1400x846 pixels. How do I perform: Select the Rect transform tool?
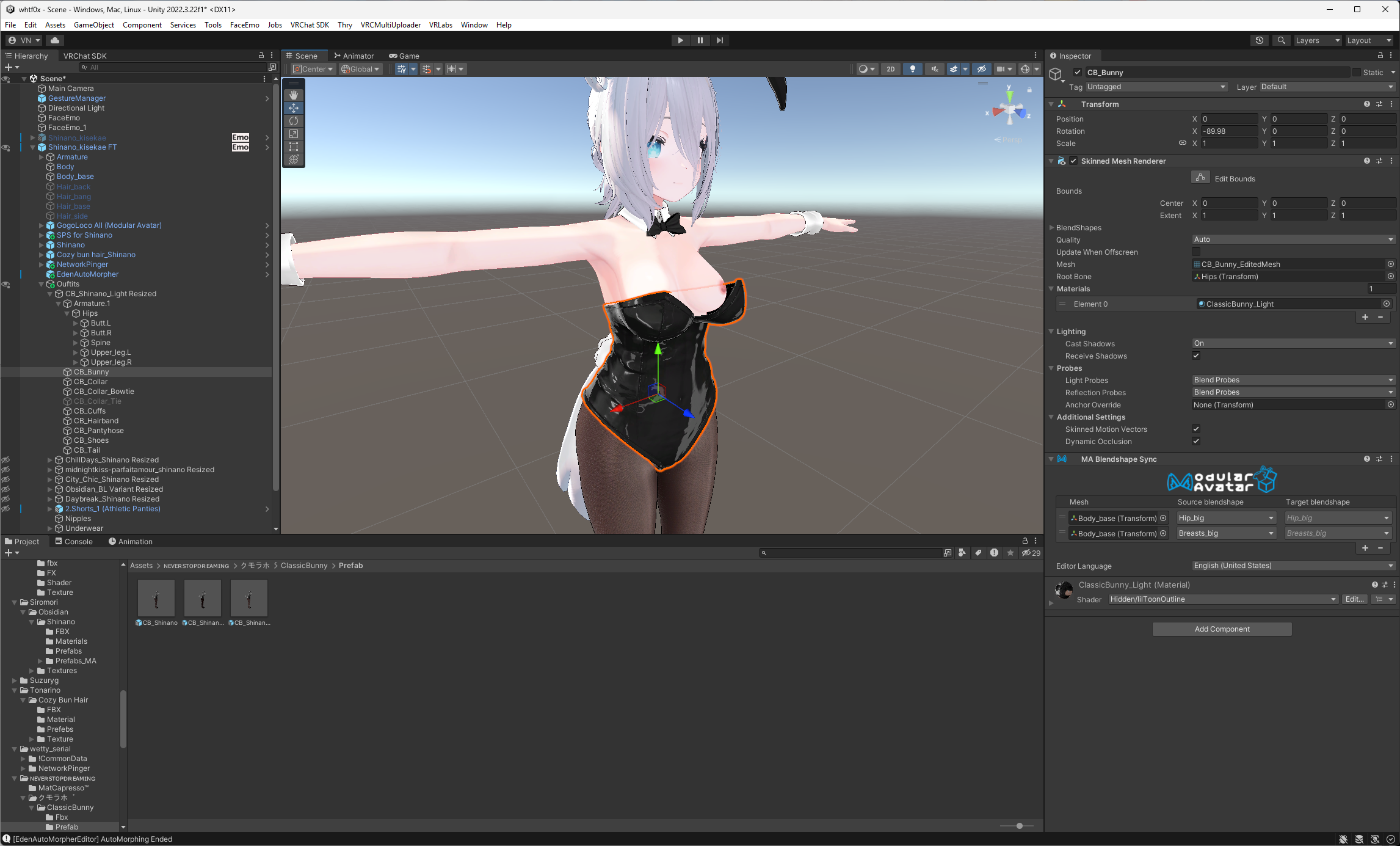[x=294, y=147]
